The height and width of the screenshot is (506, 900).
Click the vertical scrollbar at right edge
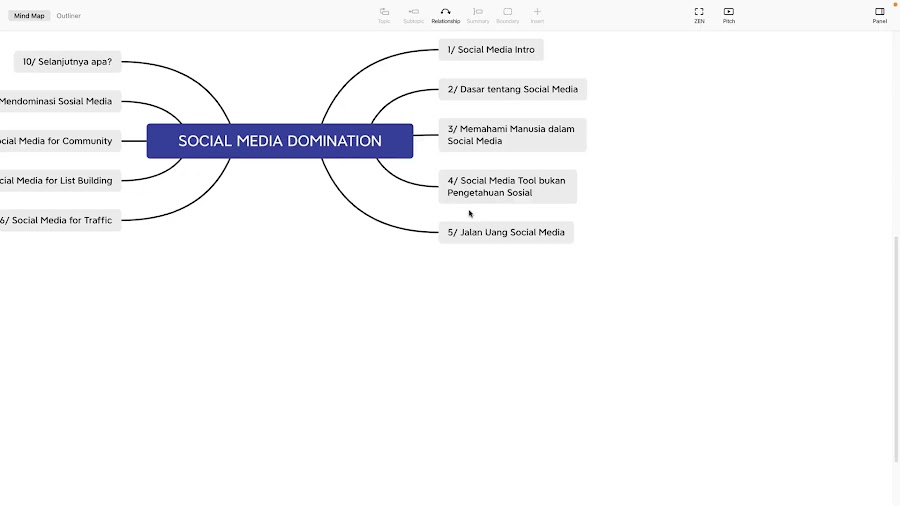coord(897,349)
